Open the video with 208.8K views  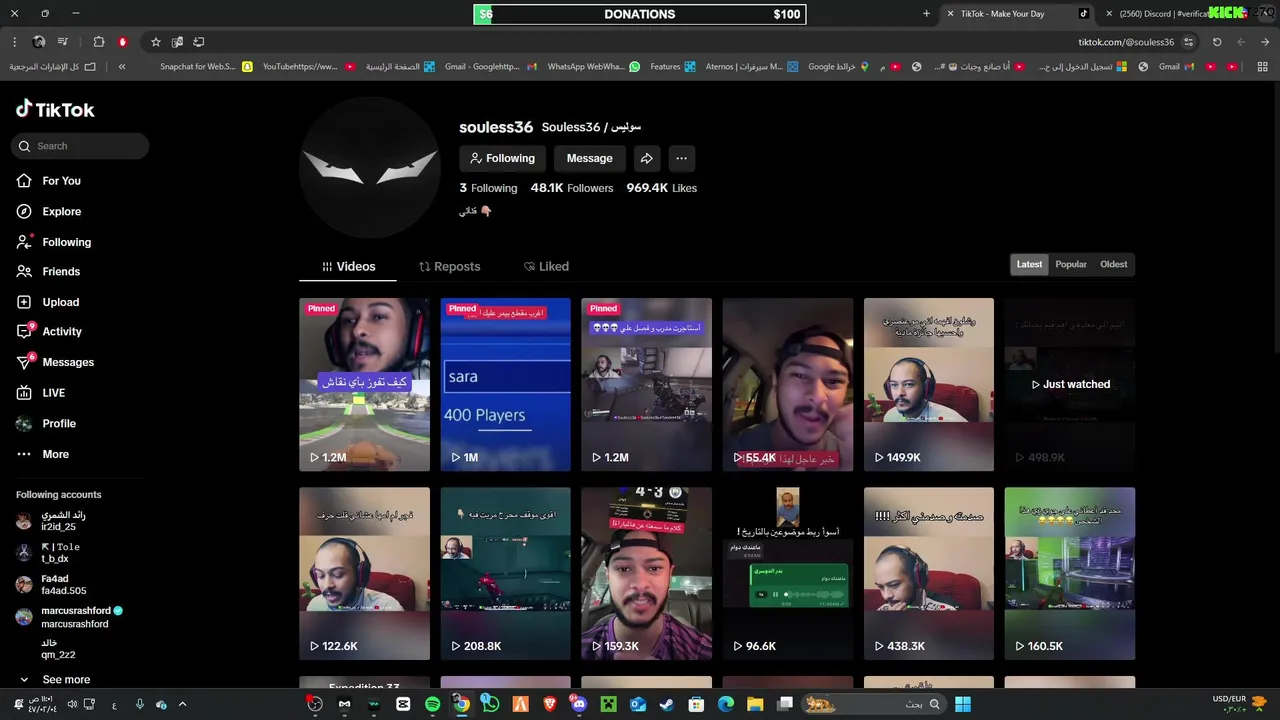tap(505, 573)
